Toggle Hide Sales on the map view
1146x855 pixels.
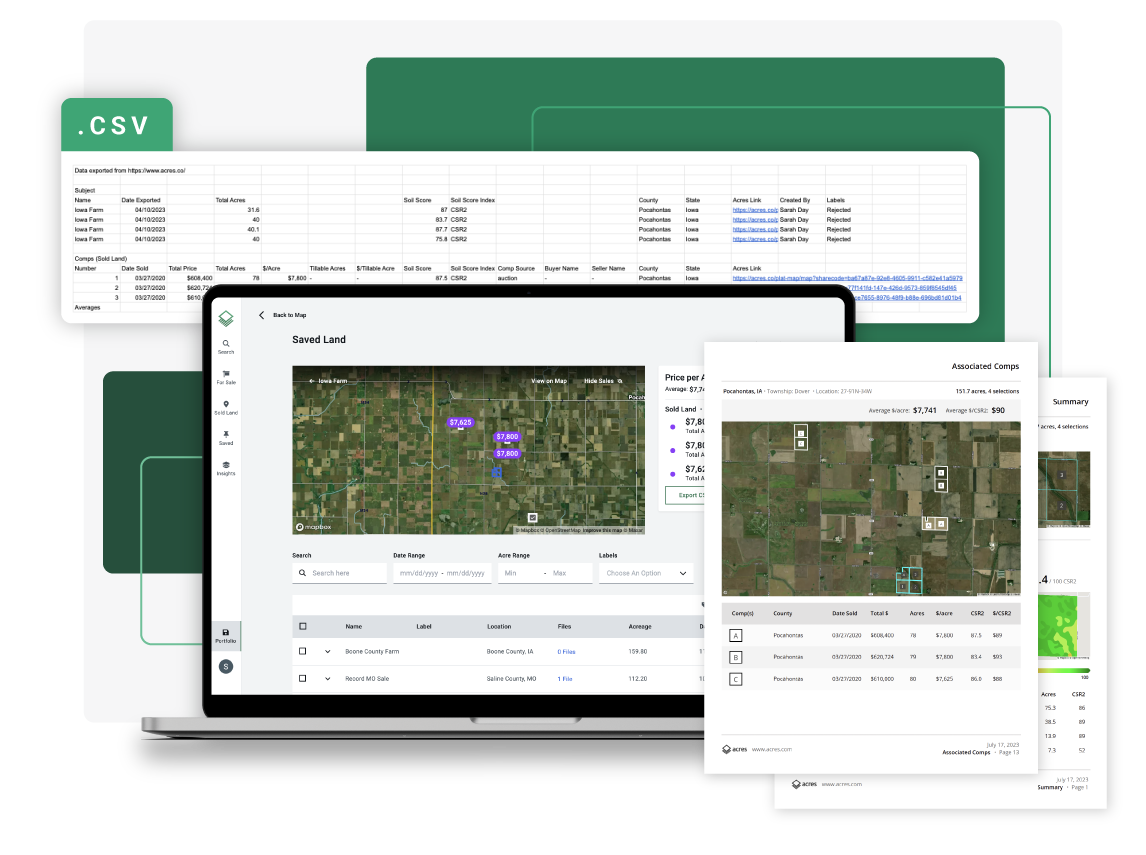599,380
